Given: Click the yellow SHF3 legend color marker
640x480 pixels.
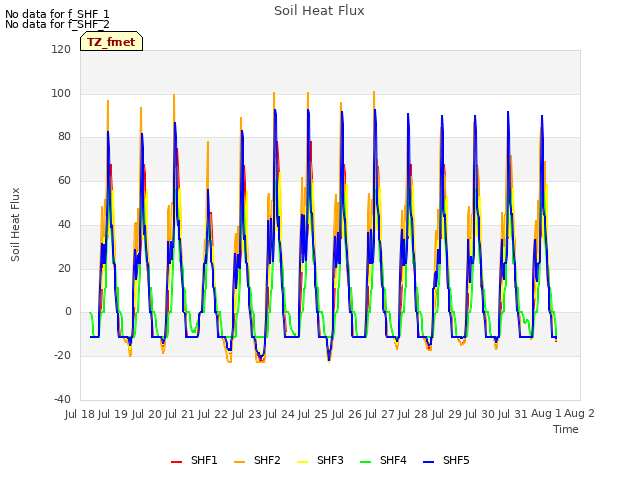Looking at the screenshot, I should 302,462.
